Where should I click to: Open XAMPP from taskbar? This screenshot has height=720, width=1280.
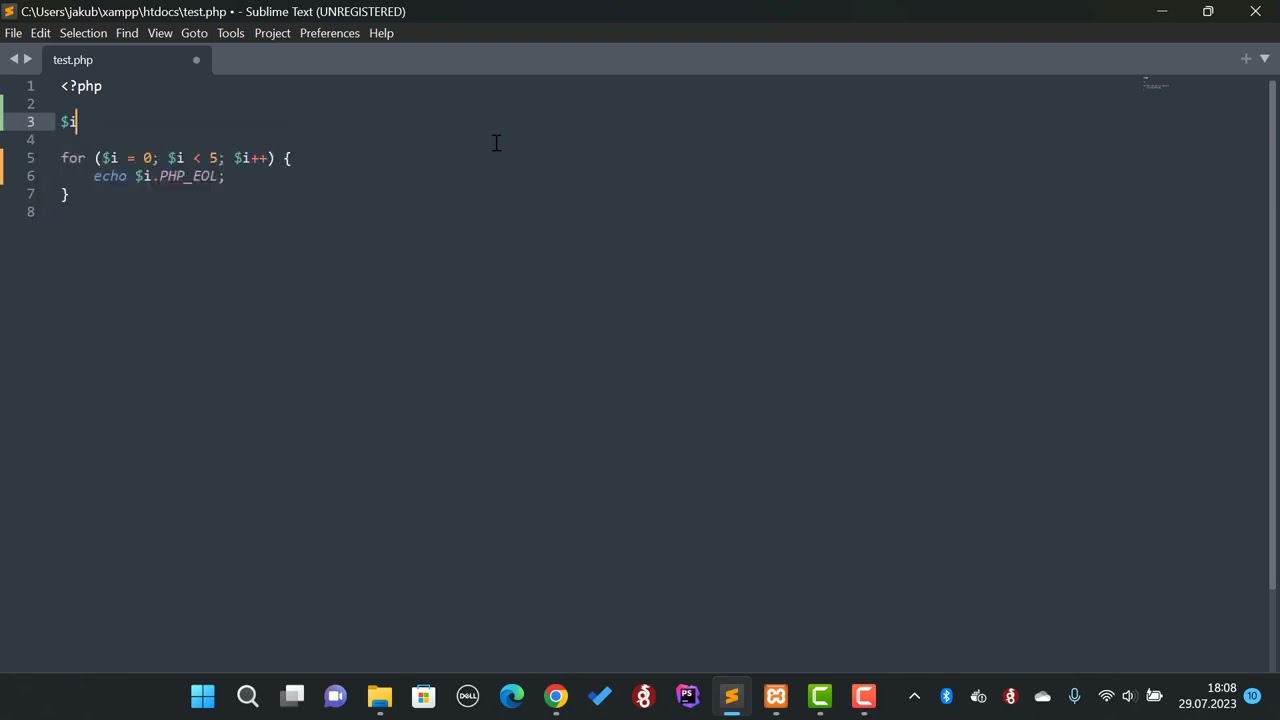tap(776, 696)
